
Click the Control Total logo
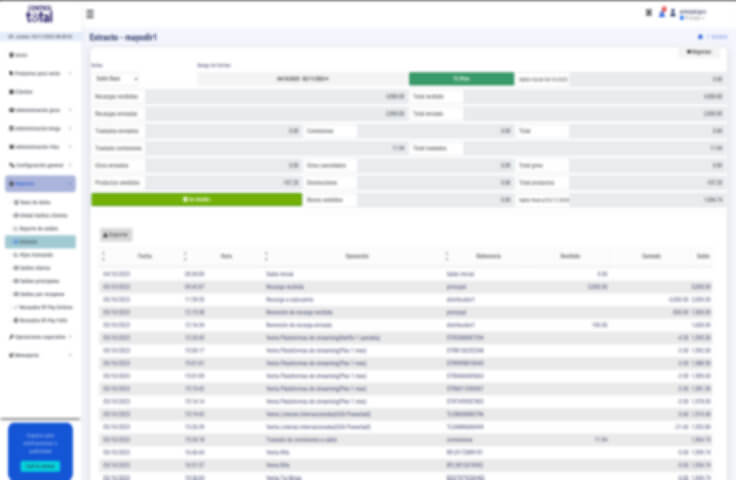[39, 14]
